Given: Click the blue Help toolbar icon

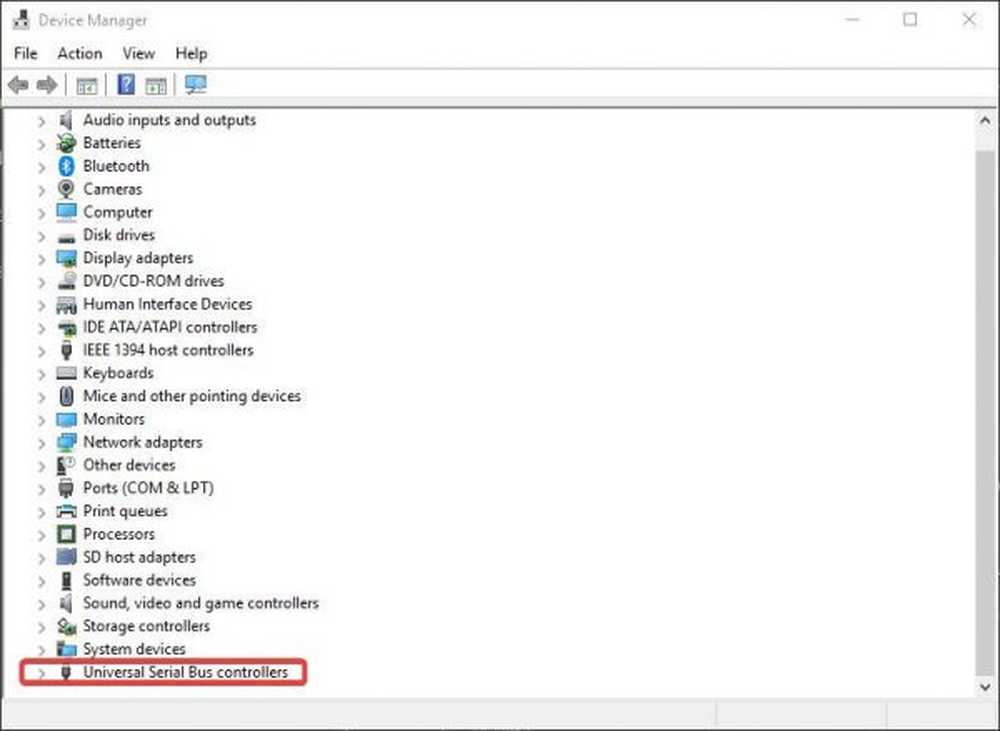Looking at the screenshot, I should pos(126,85).
